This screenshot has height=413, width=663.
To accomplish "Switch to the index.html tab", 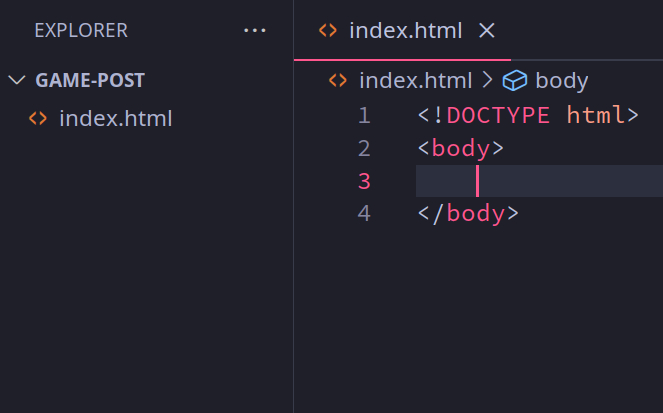I will tap(405, 31).
